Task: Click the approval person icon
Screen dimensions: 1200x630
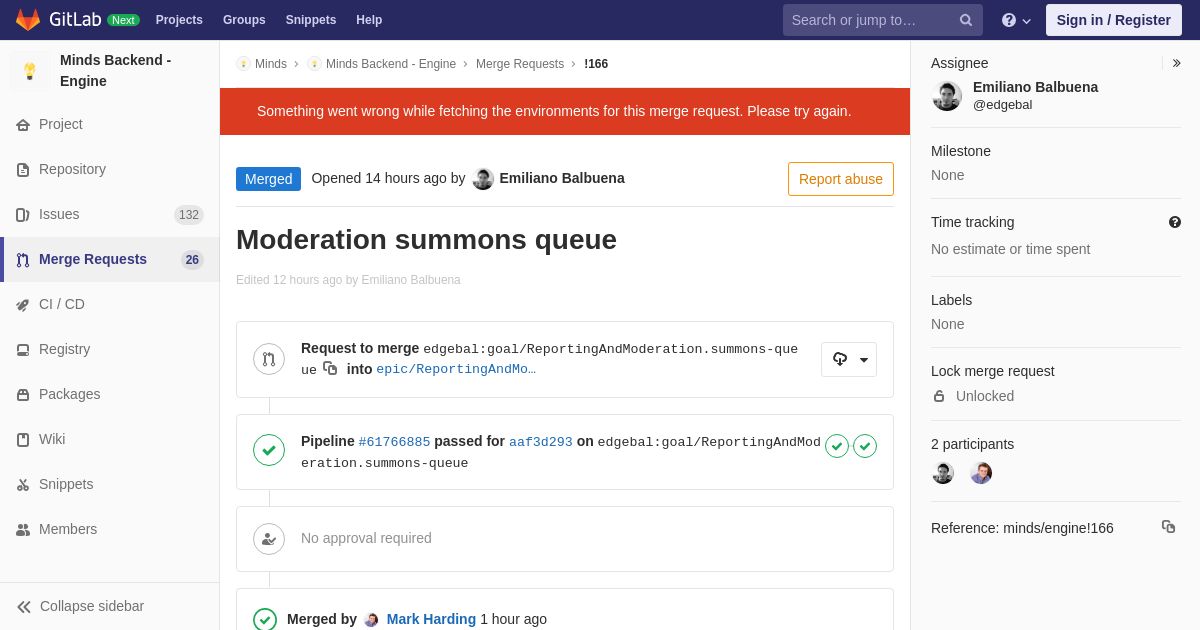Action: click(x=269, y=539)
